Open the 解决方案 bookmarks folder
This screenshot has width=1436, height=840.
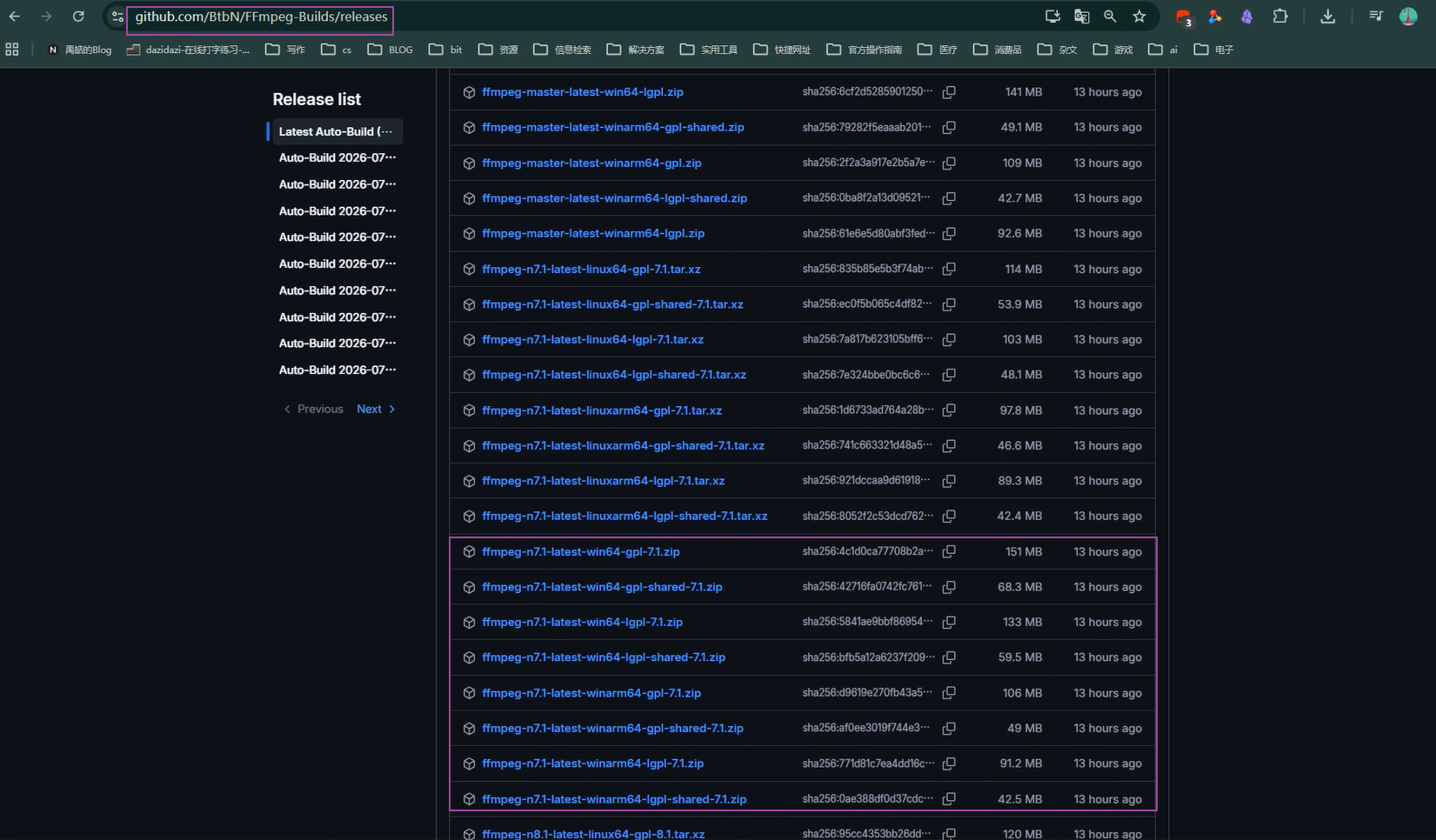(636, 50)
